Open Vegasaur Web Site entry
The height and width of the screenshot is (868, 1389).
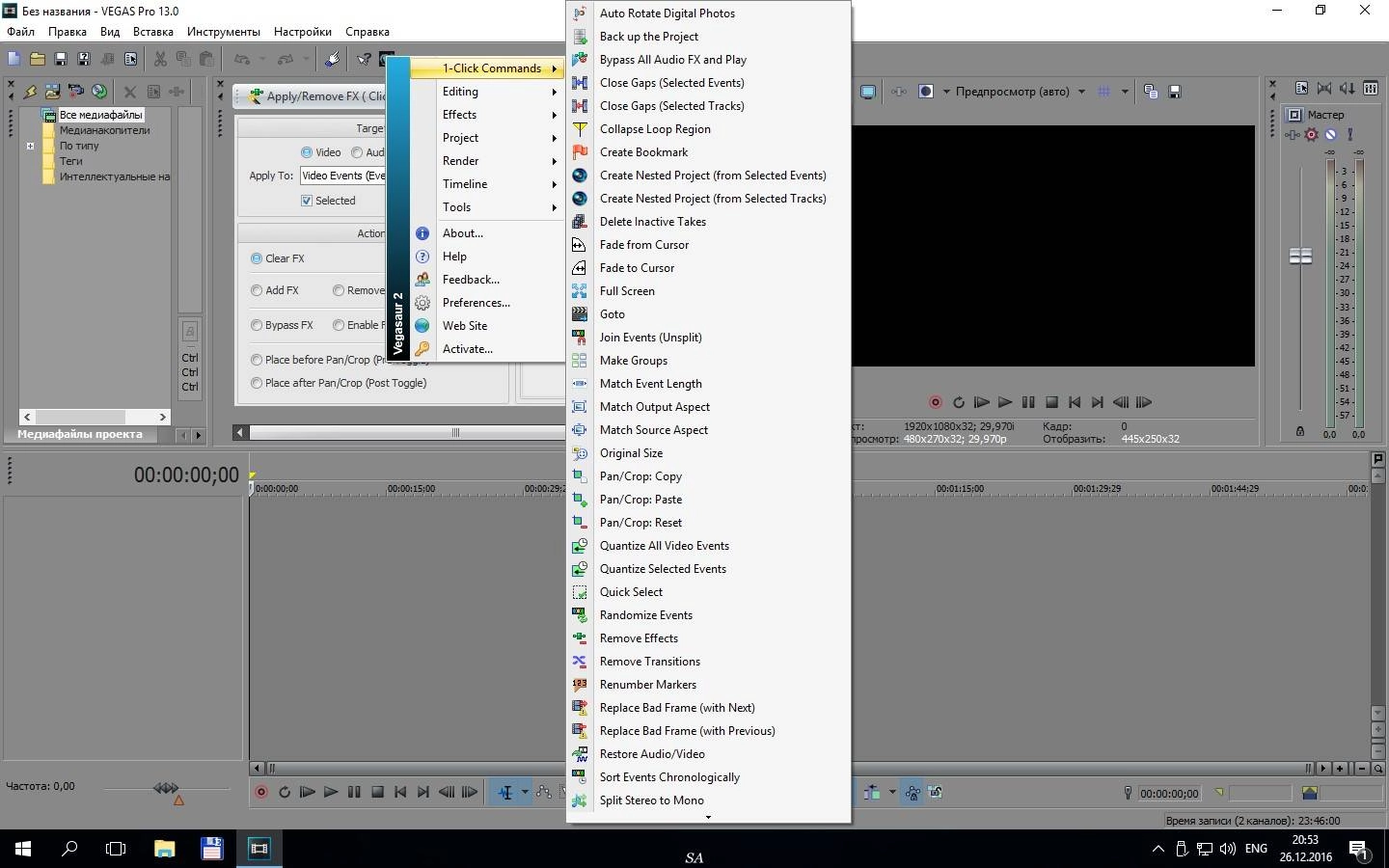click(x=487, y=326)
